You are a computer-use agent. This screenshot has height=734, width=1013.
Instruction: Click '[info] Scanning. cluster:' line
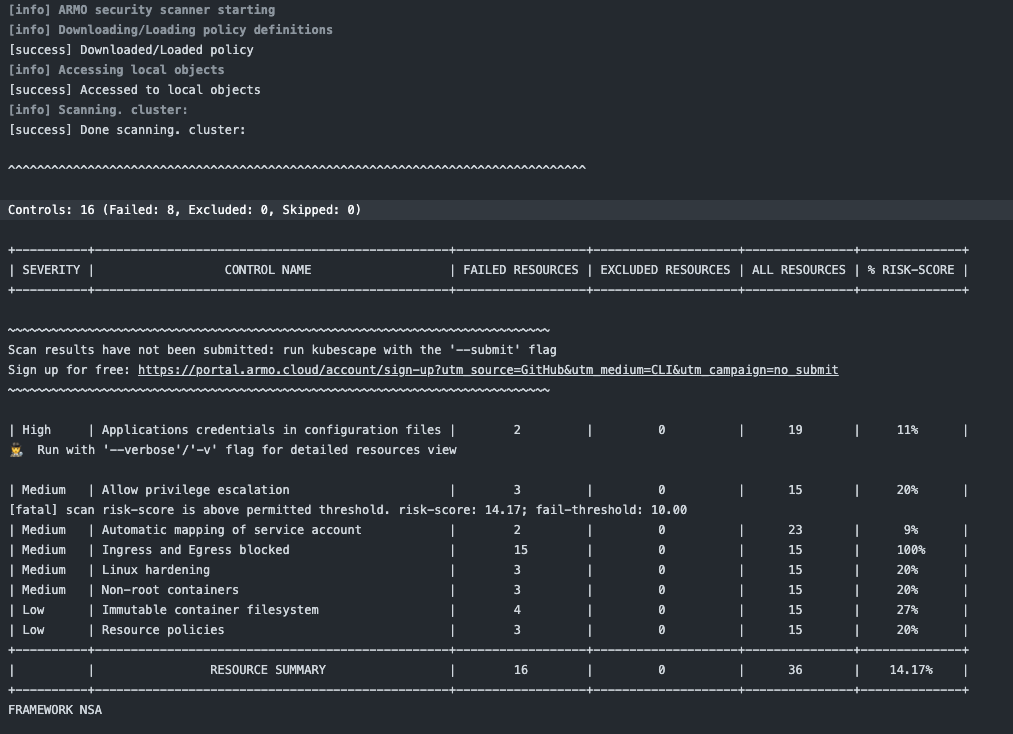point(98,110)
